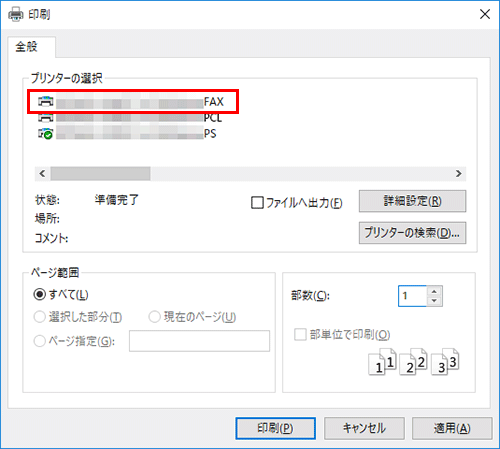Open 詳細設定 printer preferences
Screen dimensions: 500x449
click(x=412, y=201)
